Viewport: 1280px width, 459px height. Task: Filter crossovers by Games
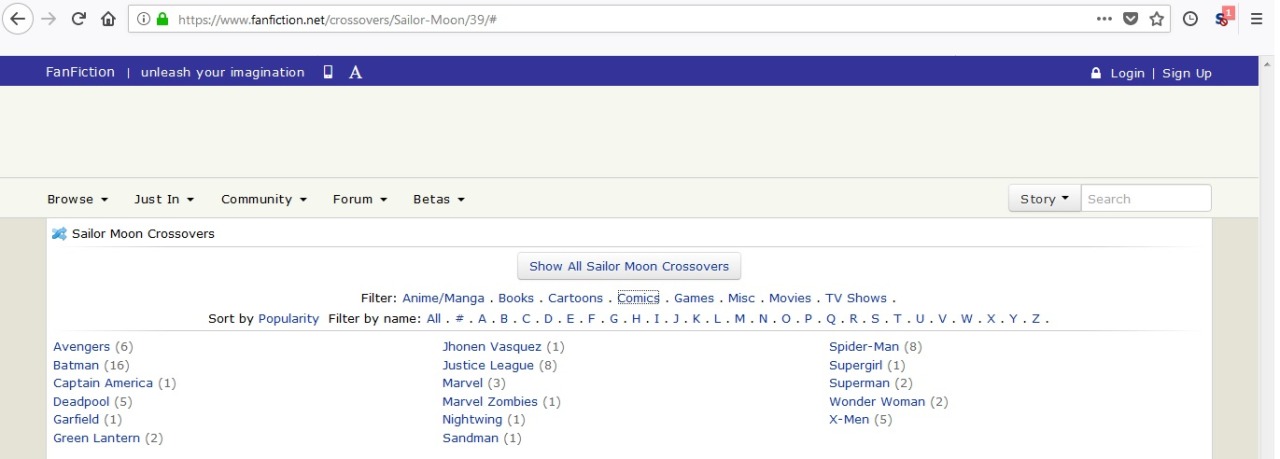coord(694,298)
